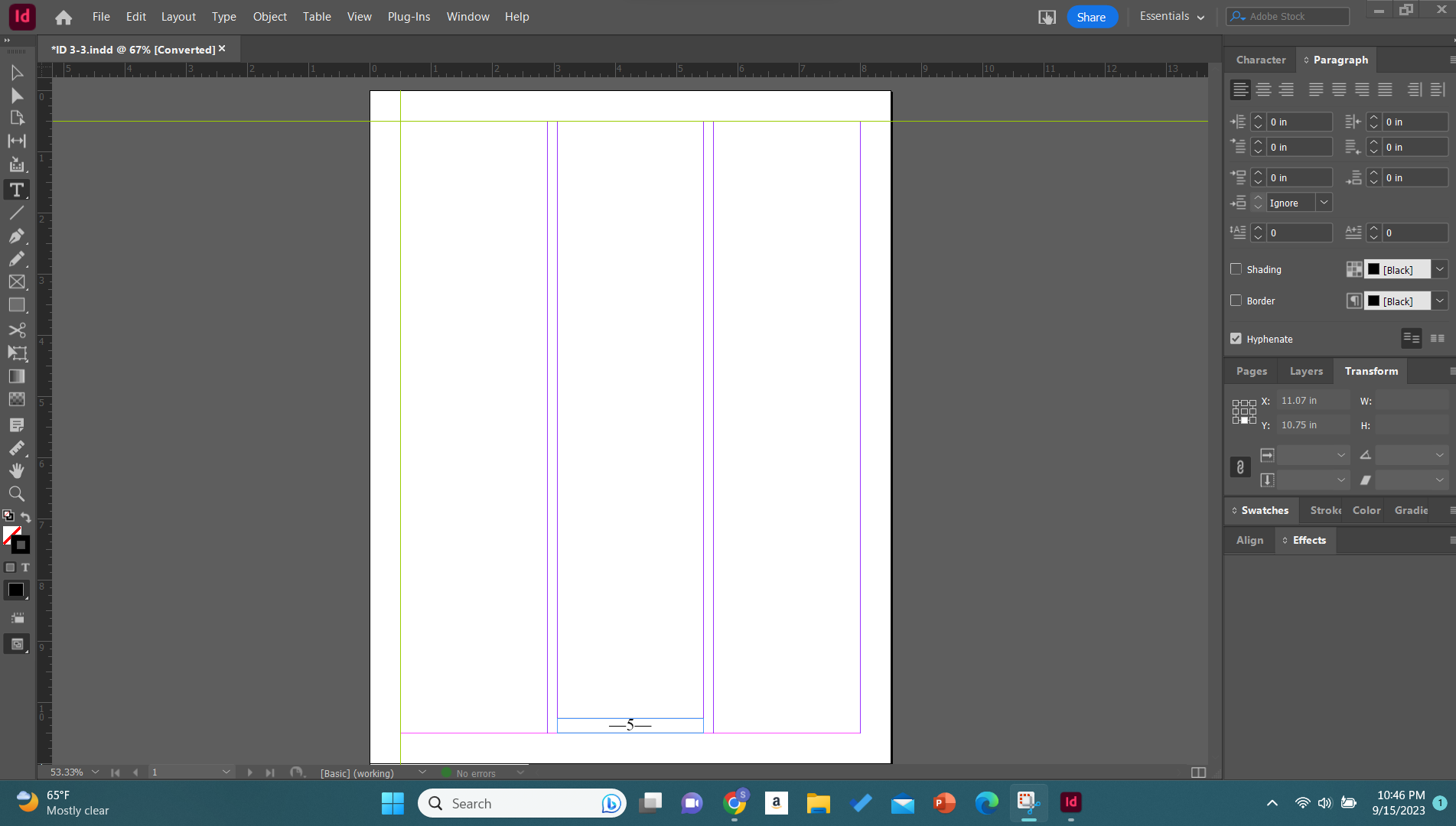The image size is (1456, 826).
Task: Switch screen mode button in toolbox
Action: pos(17,644)
